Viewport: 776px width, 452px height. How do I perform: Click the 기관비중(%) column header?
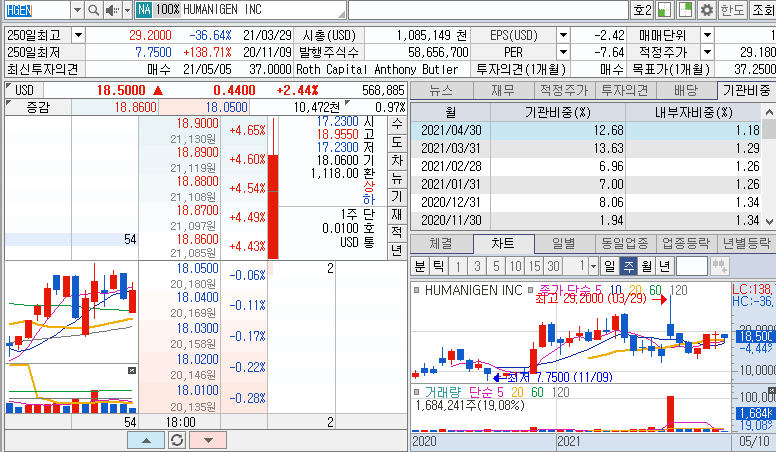click(558, 112)
